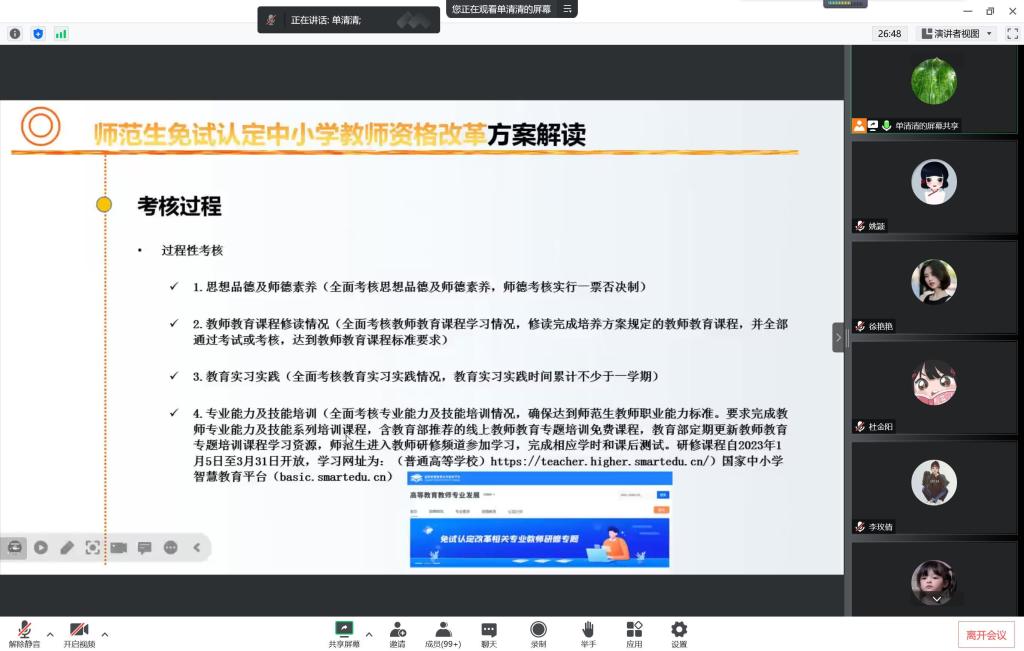Open the 演讲者视图 view dropdown

(956, 33)
